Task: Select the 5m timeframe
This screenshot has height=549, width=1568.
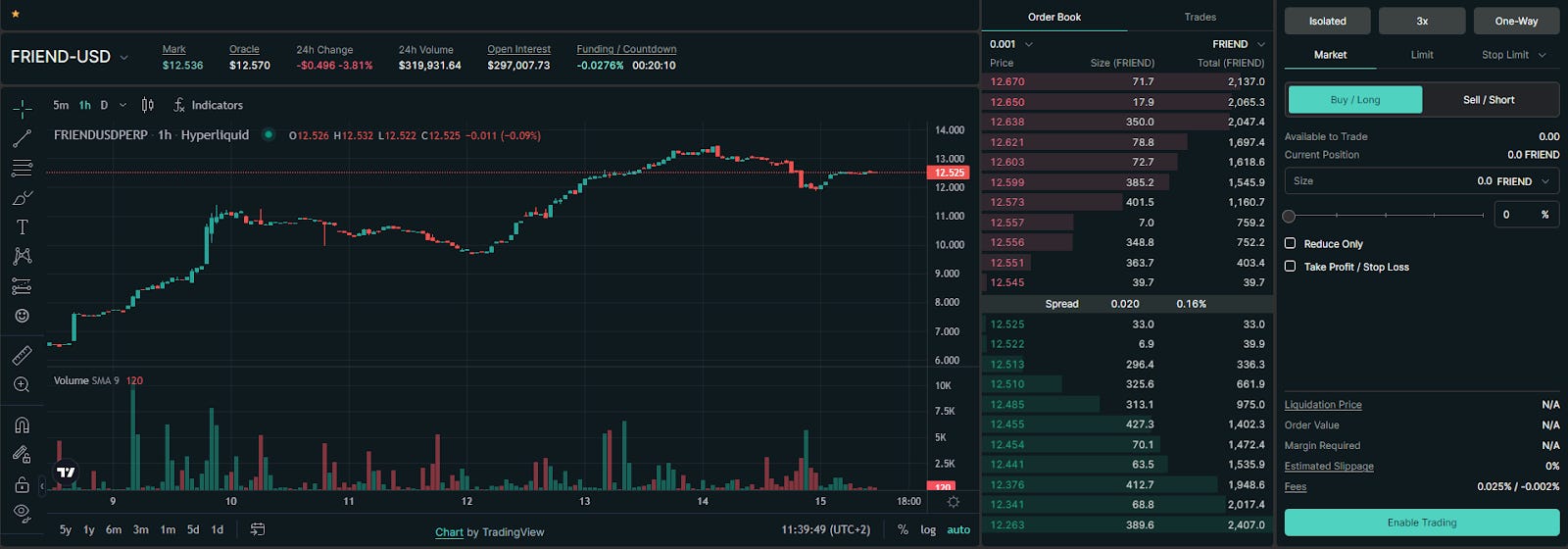Action: point(61,105)
